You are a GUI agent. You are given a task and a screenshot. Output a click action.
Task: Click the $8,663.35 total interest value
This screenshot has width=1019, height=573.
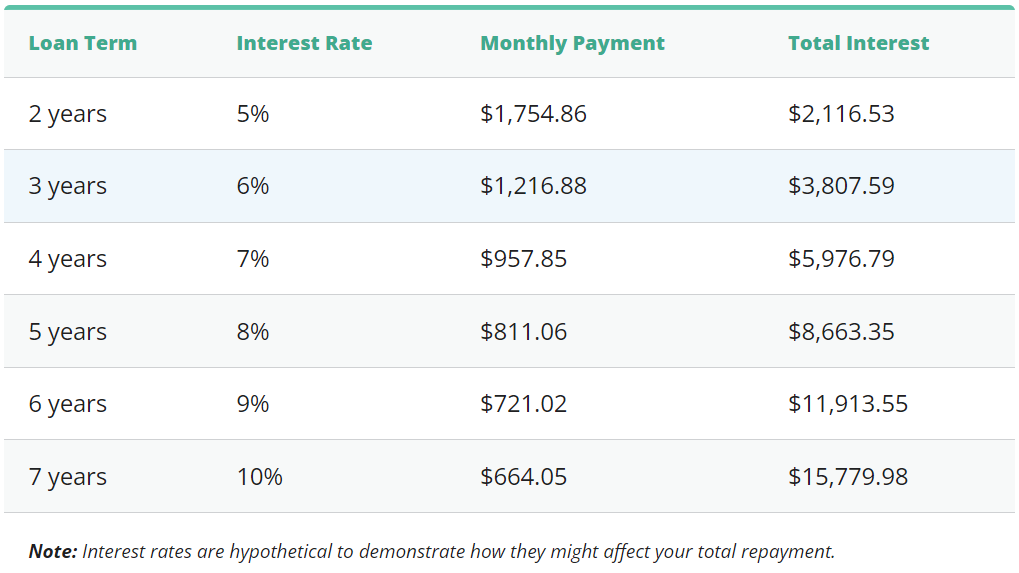[x=841, y=332]
